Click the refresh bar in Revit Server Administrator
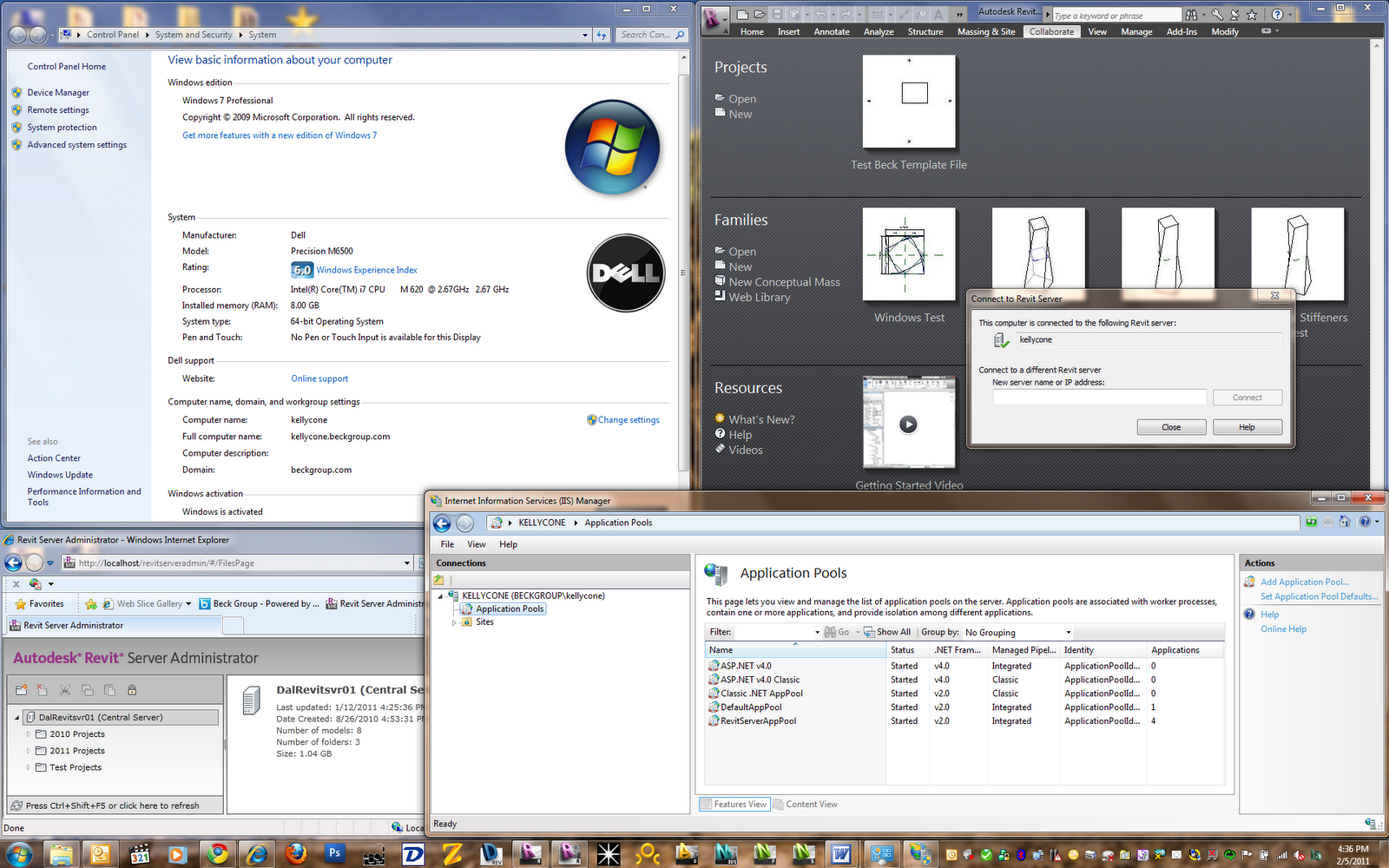Image resolution: width=1389 pixels, height=868 pixels. (x=115, y=806)
